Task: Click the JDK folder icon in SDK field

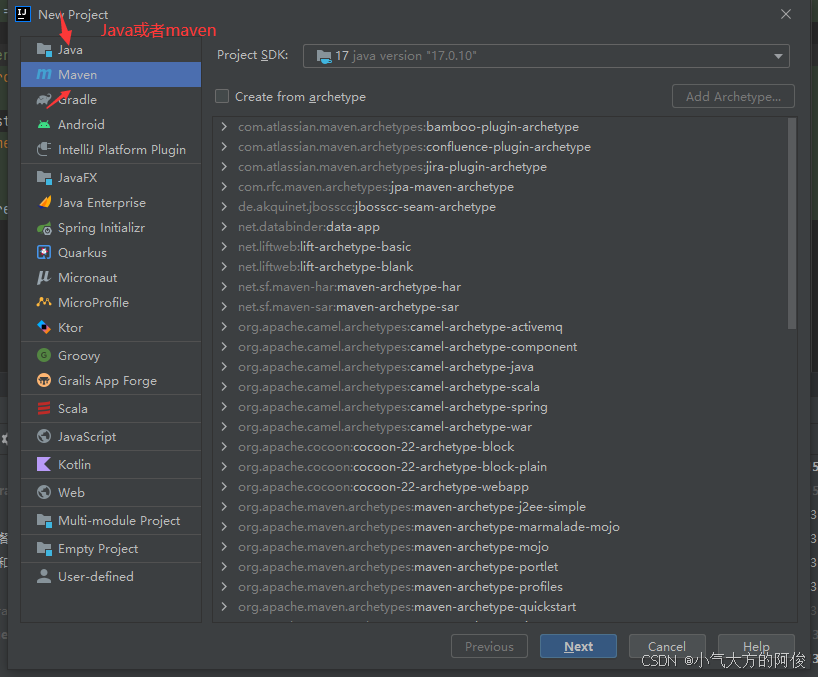Action: [x=324, y=56]
